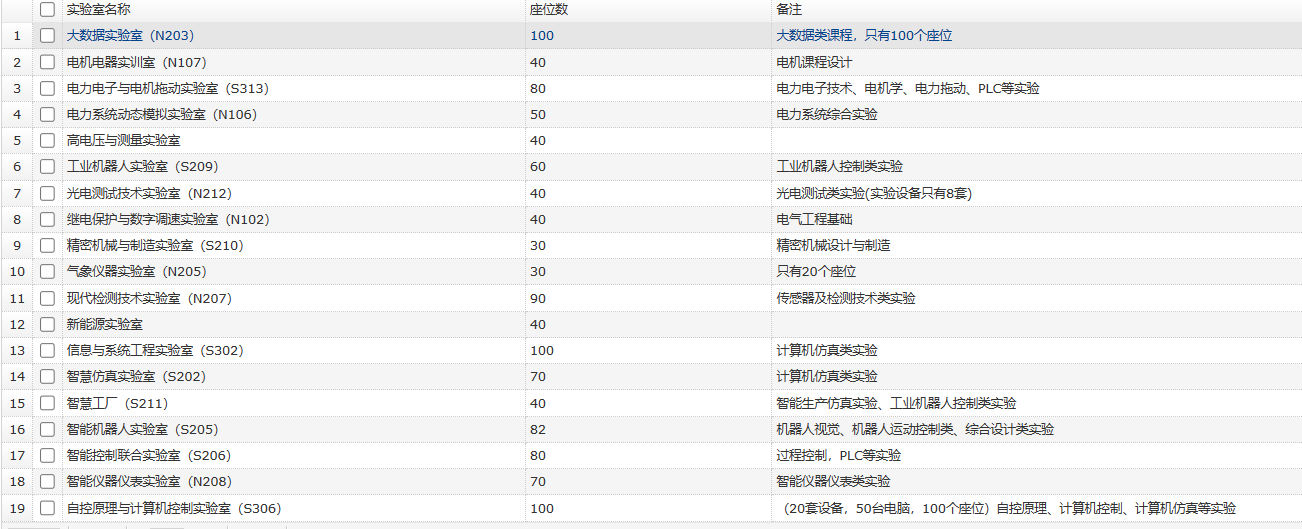Click the 过程控制, PLC等实验 remark cell
Image resolution: width=1302 pixels, height=529 pixels.
coord(838,455)
